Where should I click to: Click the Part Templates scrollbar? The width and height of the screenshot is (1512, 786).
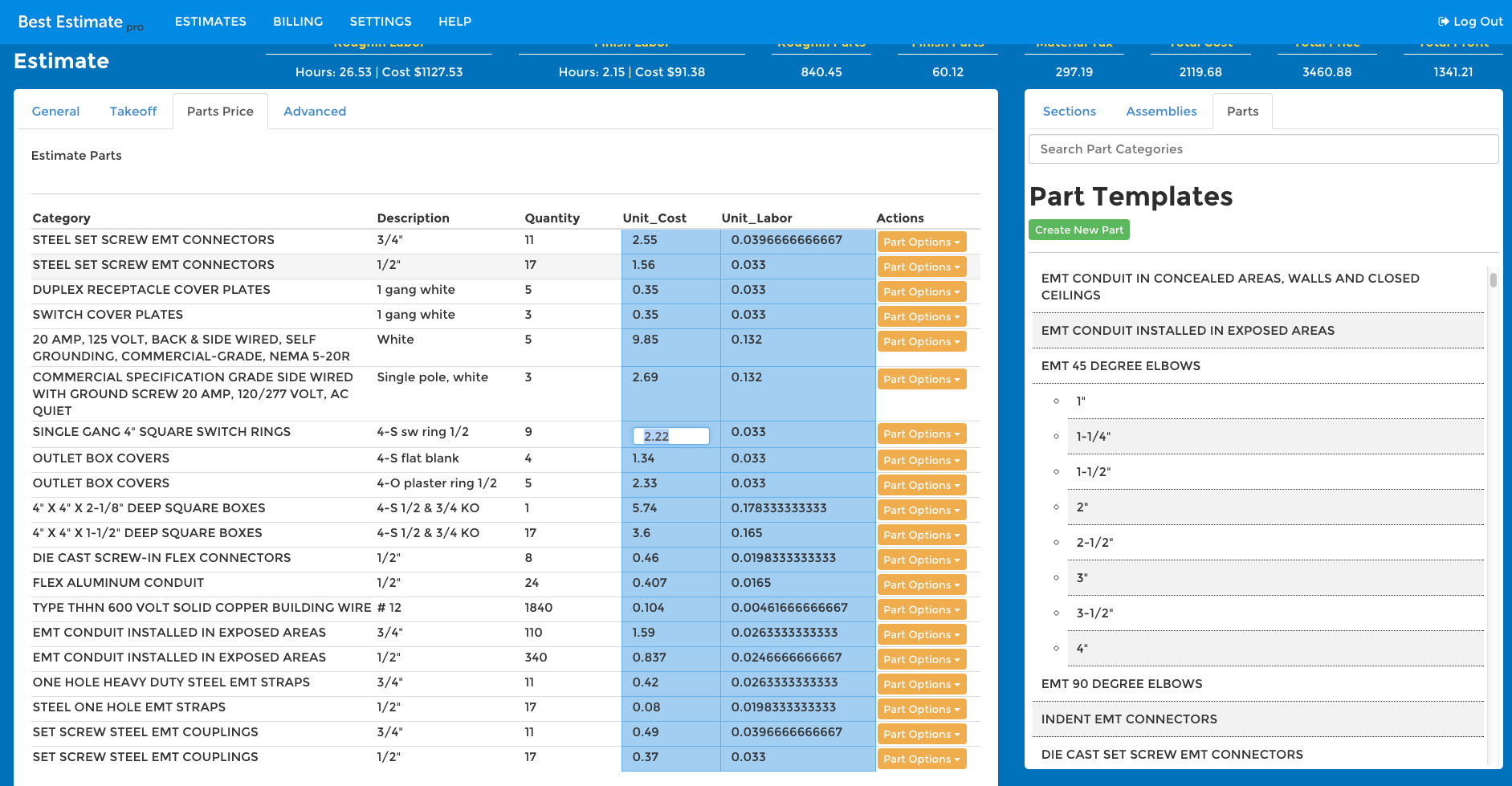pos(1494,282)
